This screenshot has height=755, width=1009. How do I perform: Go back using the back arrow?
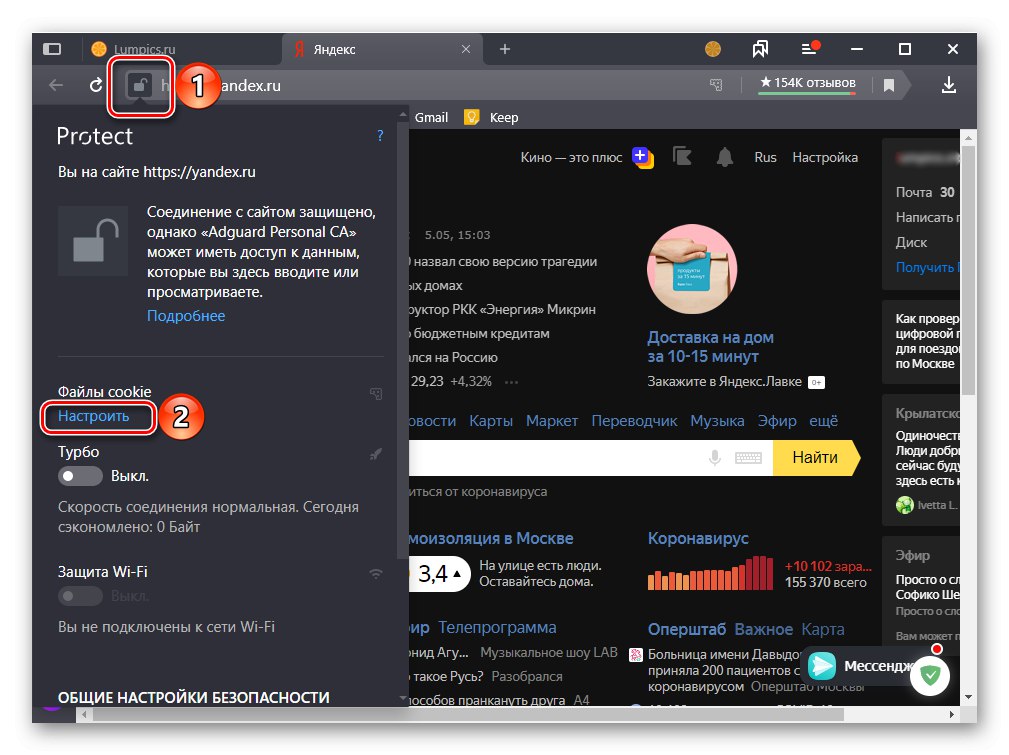point(55,85)
